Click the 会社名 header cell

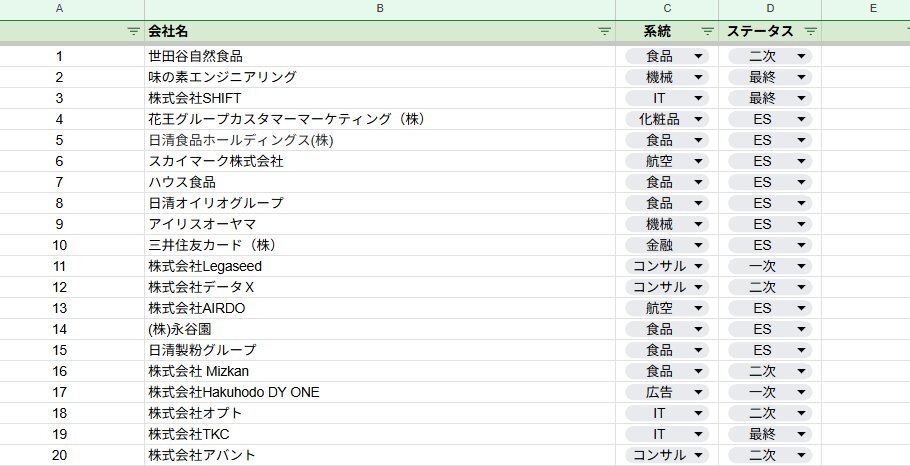380,31
